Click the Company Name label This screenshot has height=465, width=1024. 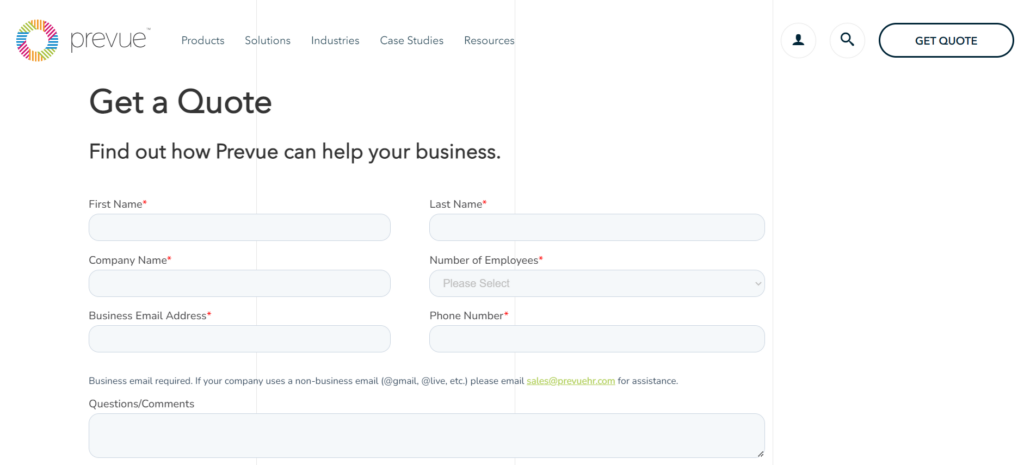click(130, 260)
